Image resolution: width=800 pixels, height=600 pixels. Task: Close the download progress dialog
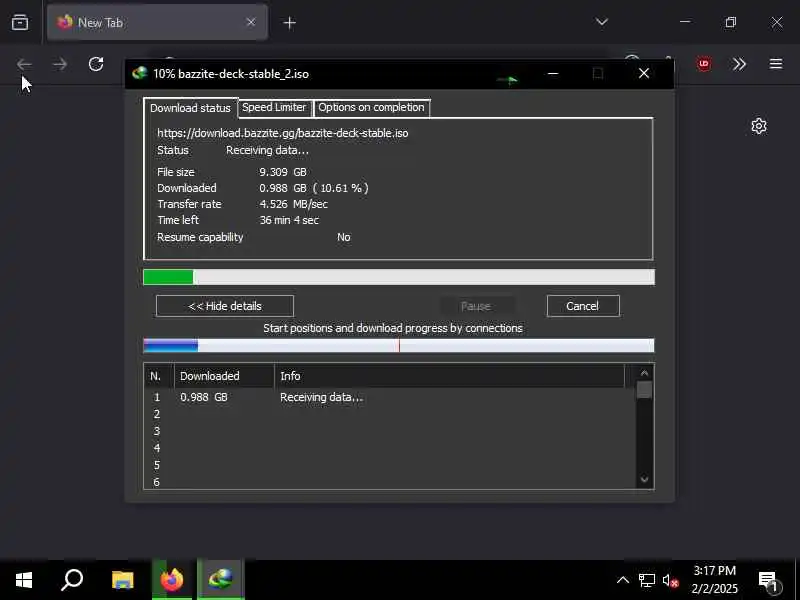click(x=644, y=73)
